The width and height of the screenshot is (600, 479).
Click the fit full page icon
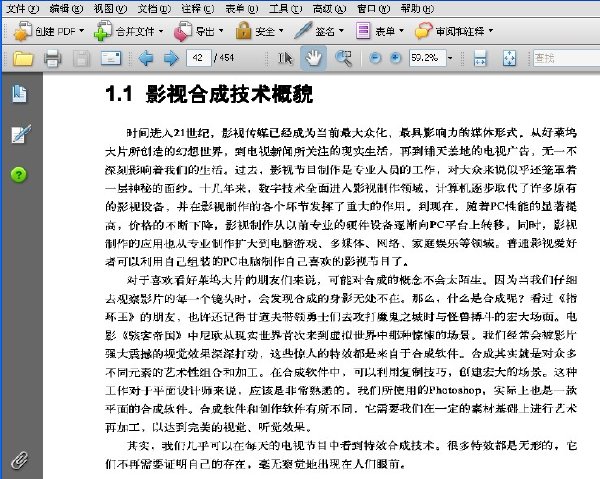[509, 58]
